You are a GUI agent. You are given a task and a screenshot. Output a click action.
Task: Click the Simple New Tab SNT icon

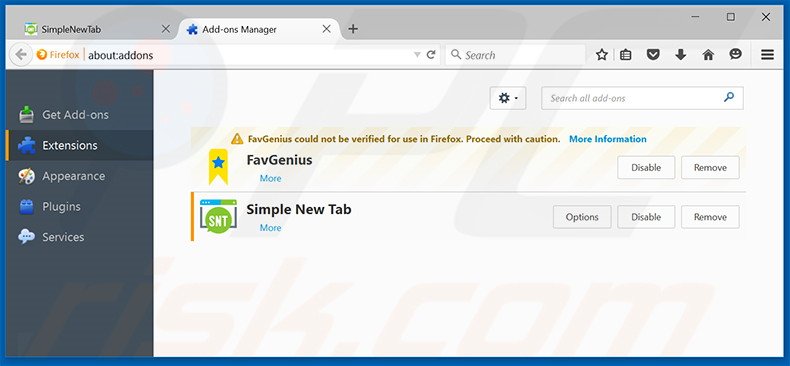click(218, 217)
